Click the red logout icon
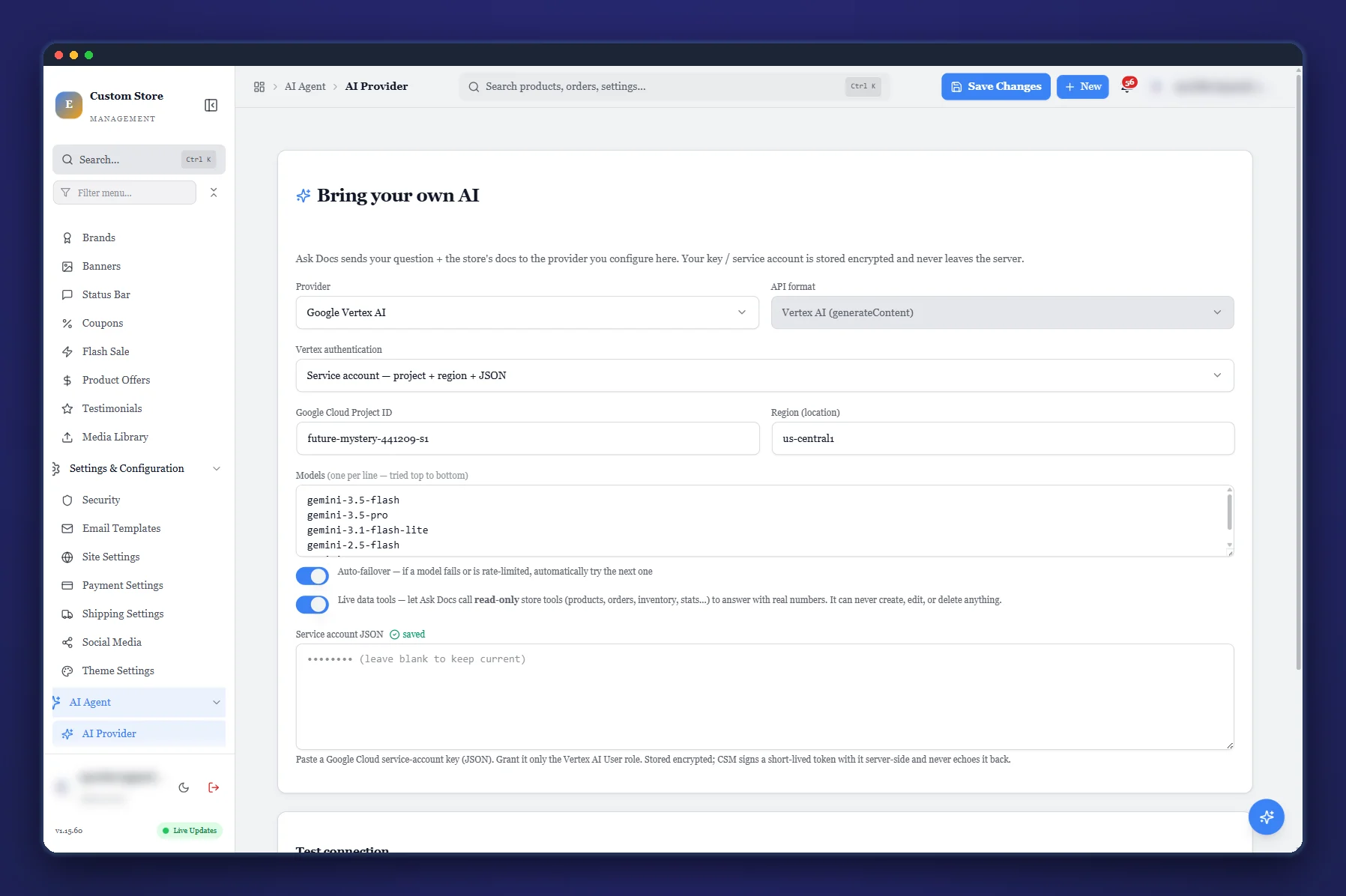 [214, 787]
